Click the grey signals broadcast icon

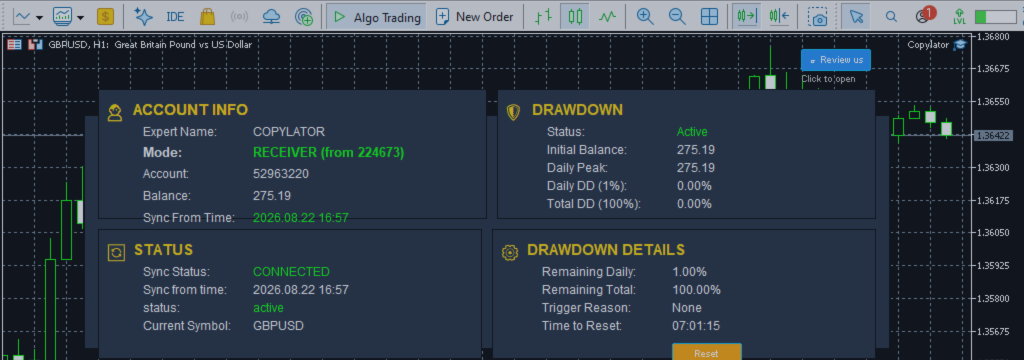(x=240, y=16)
